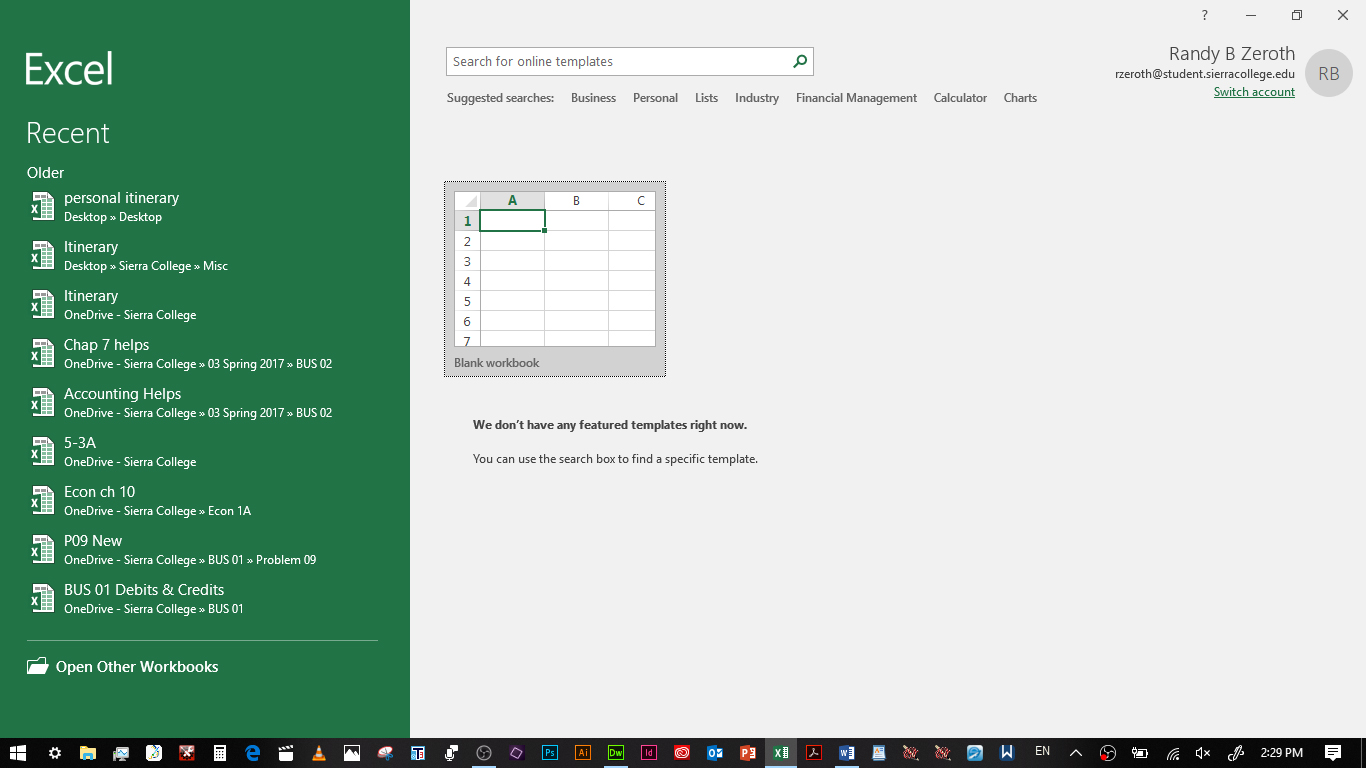Launch InDesign from the taskbar

649,753
